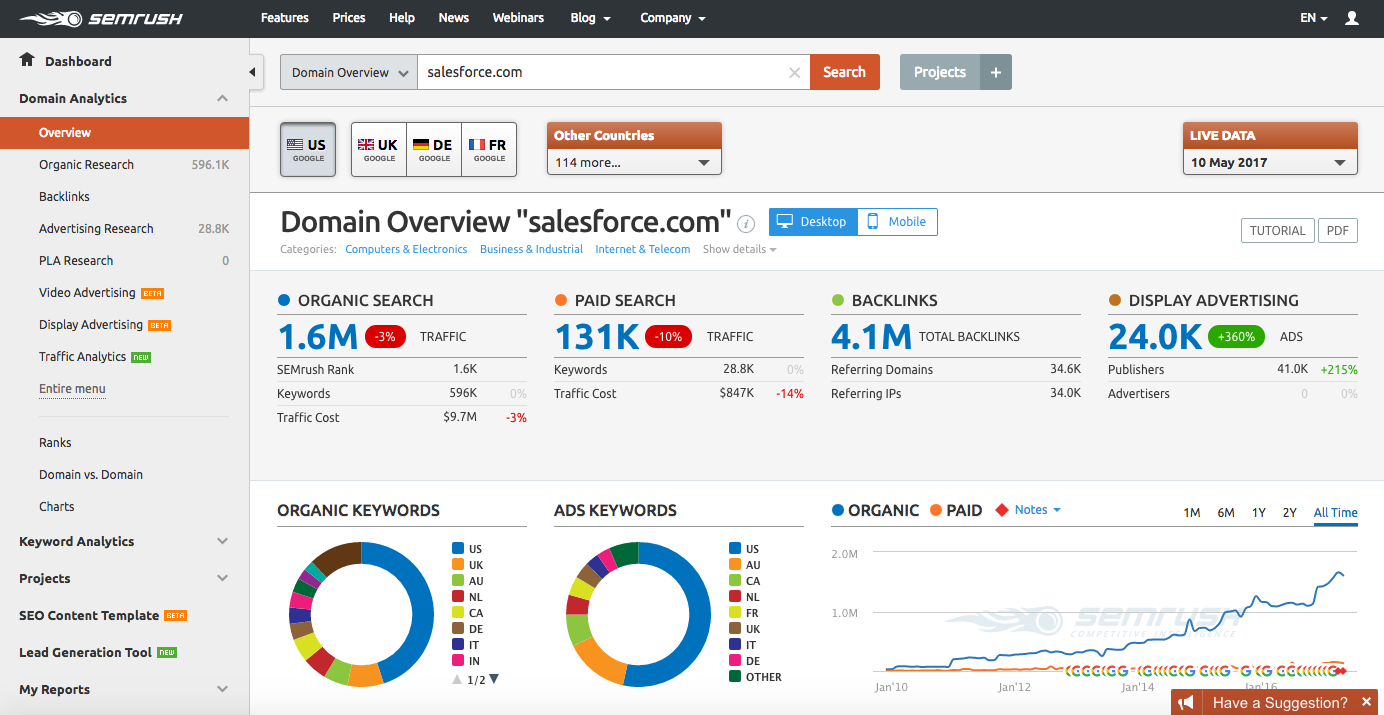The height and width of the screenshot is (715, 1384).
Task: Select the UK Google database
Action: pos(379,149)
